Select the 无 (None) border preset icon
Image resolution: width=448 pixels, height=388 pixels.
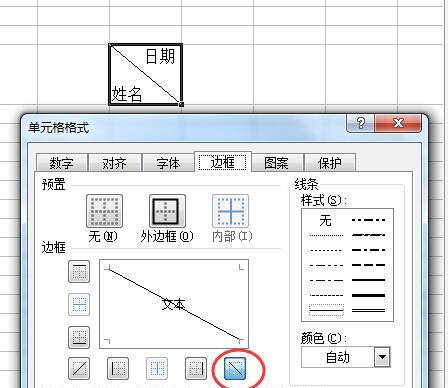tap(104, 211)
